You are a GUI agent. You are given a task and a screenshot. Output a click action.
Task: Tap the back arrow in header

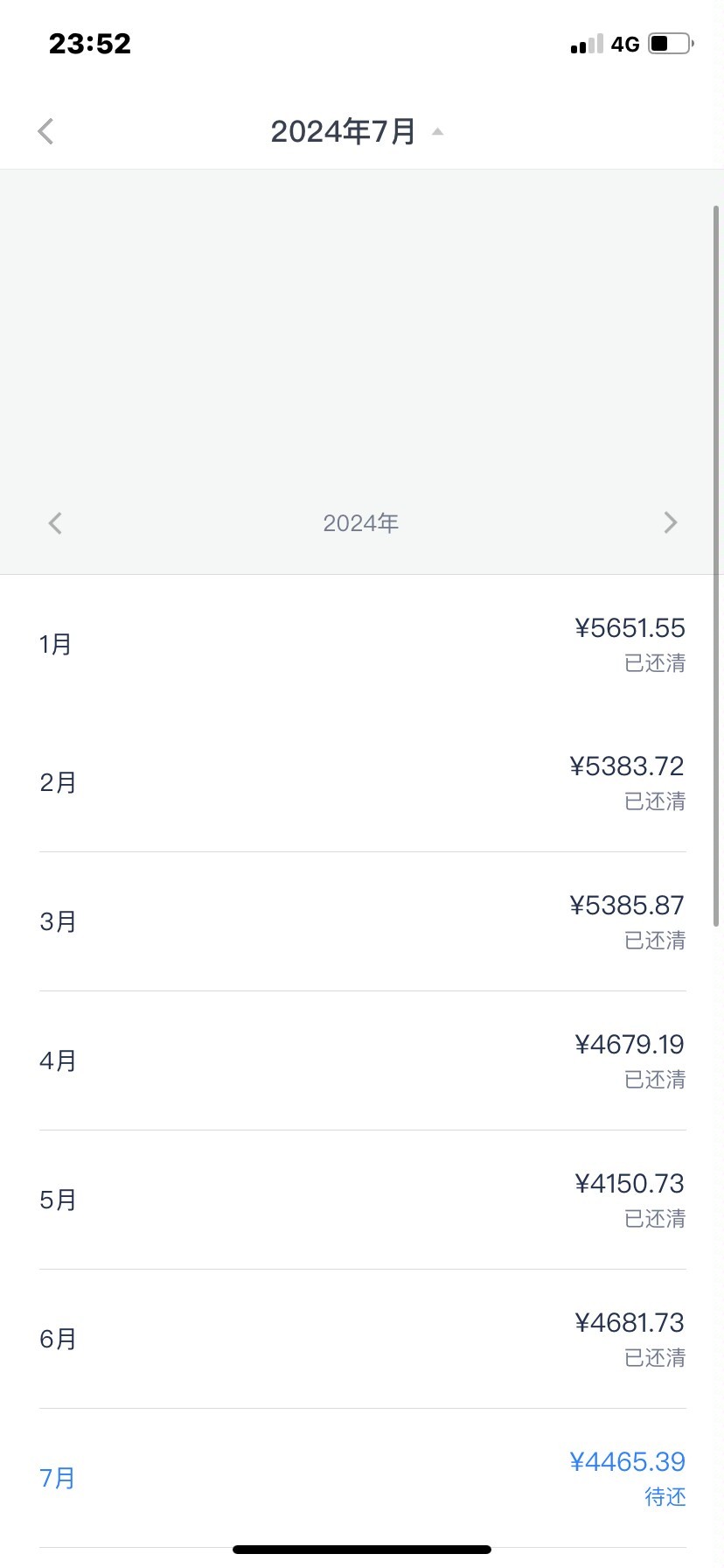click(46, 131)
